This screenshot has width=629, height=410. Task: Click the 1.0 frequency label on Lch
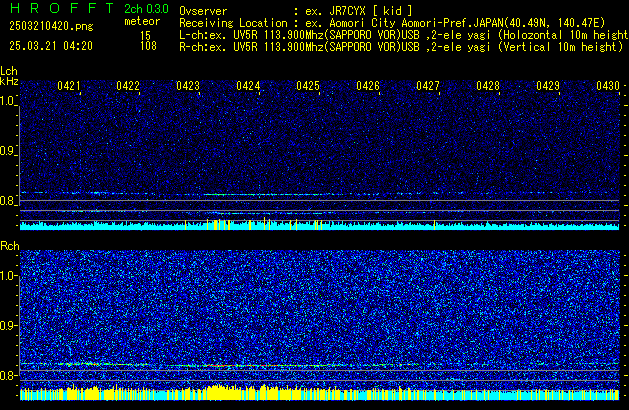pyautogui.click(x=8, y=101)
